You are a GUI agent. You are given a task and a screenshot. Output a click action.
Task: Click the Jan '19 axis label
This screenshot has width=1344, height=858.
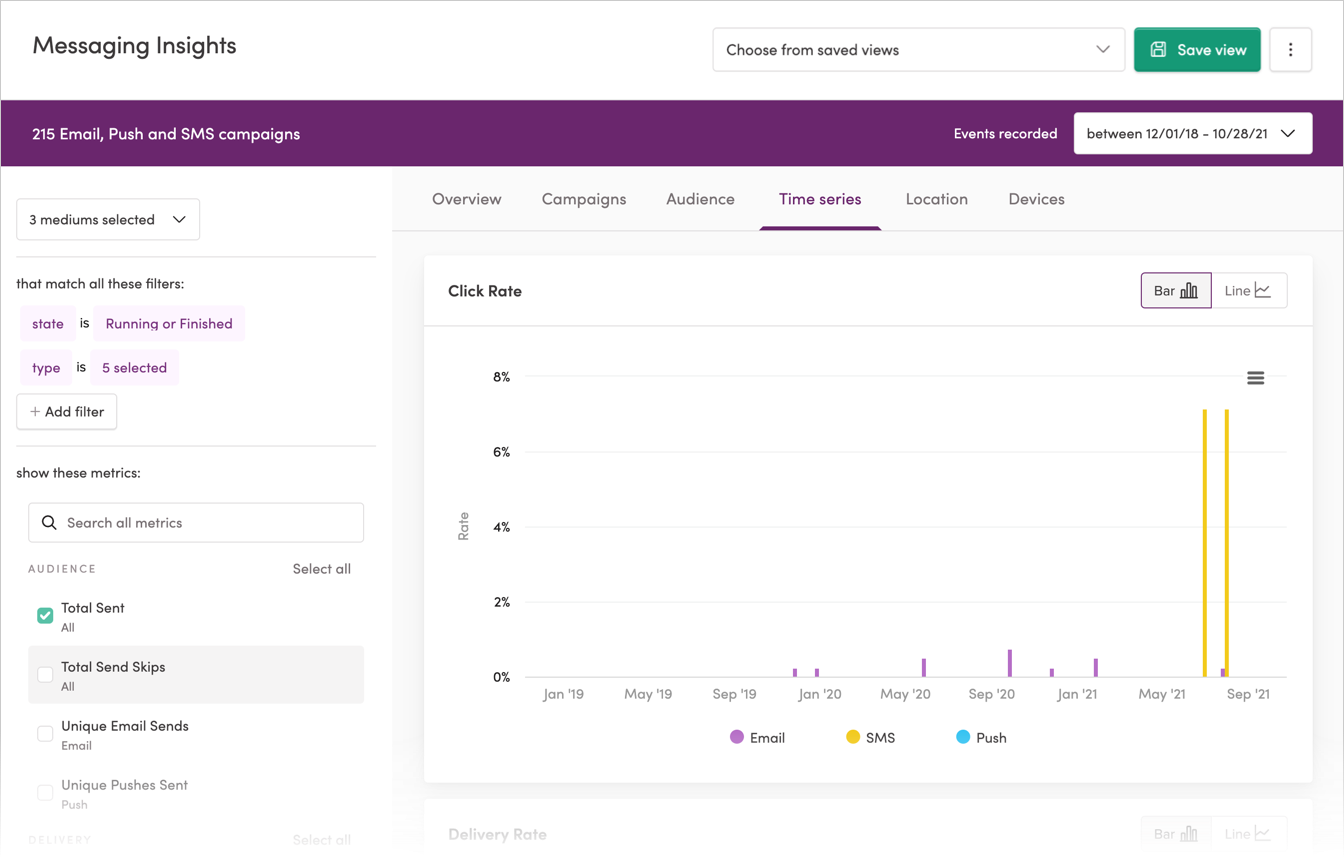click(563, 693)
